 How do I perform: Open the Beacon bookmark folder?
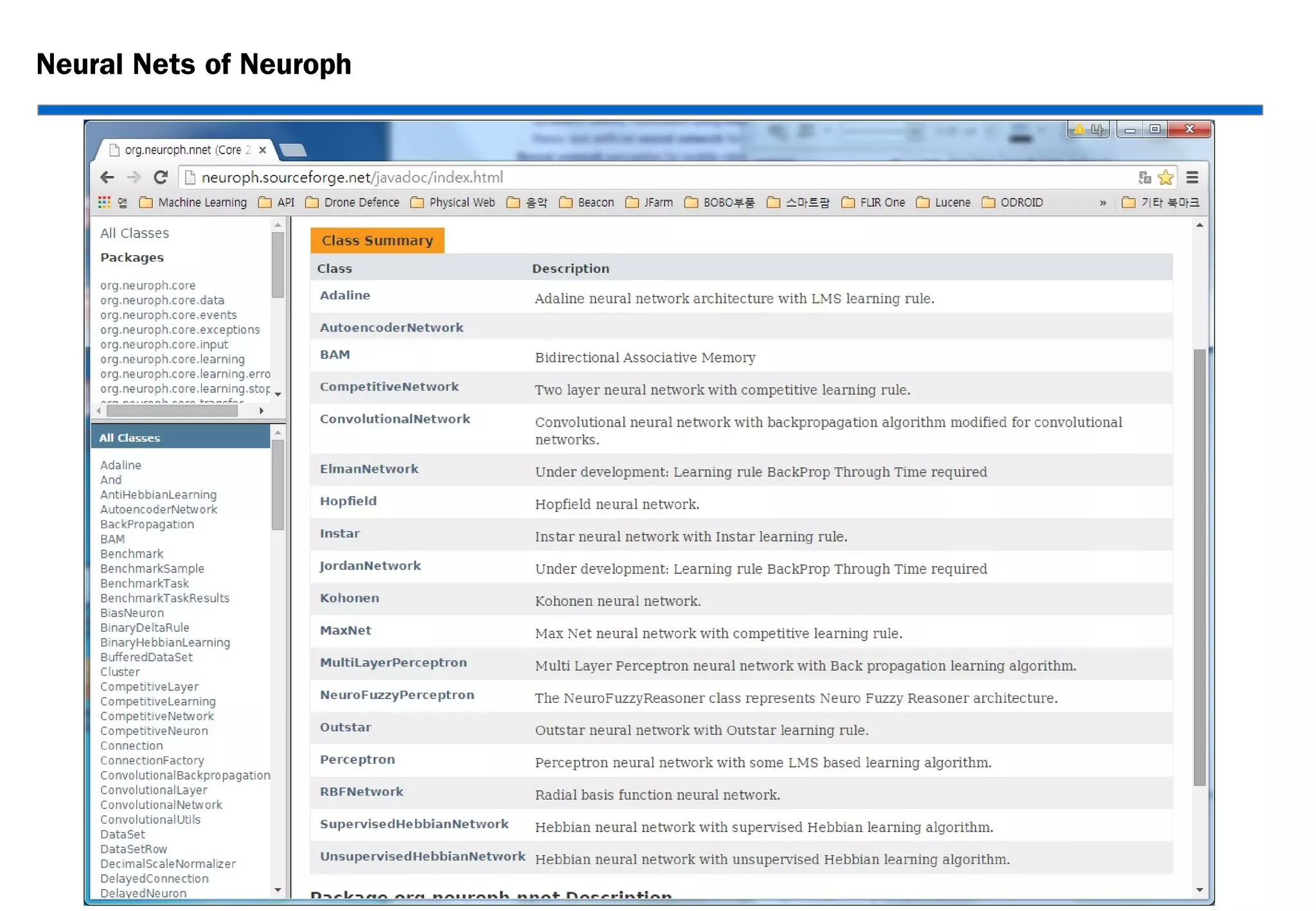(x=587, y=202)
